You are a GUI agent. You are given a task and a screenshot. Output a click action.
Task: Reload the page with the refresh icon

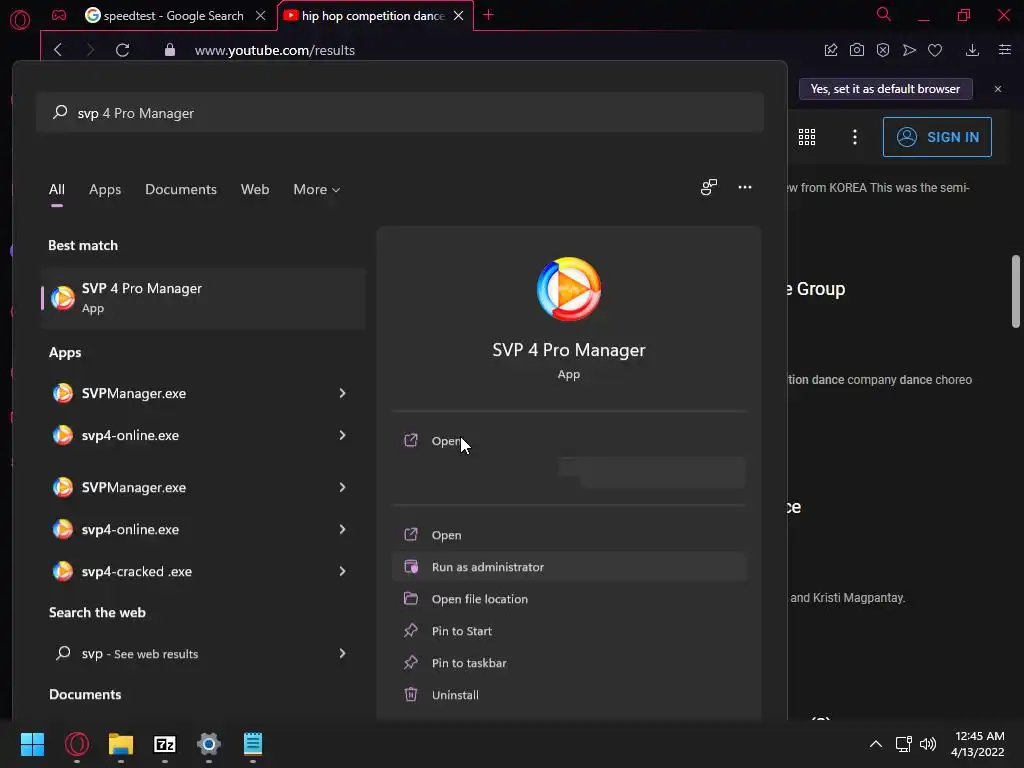pos(122,50)
